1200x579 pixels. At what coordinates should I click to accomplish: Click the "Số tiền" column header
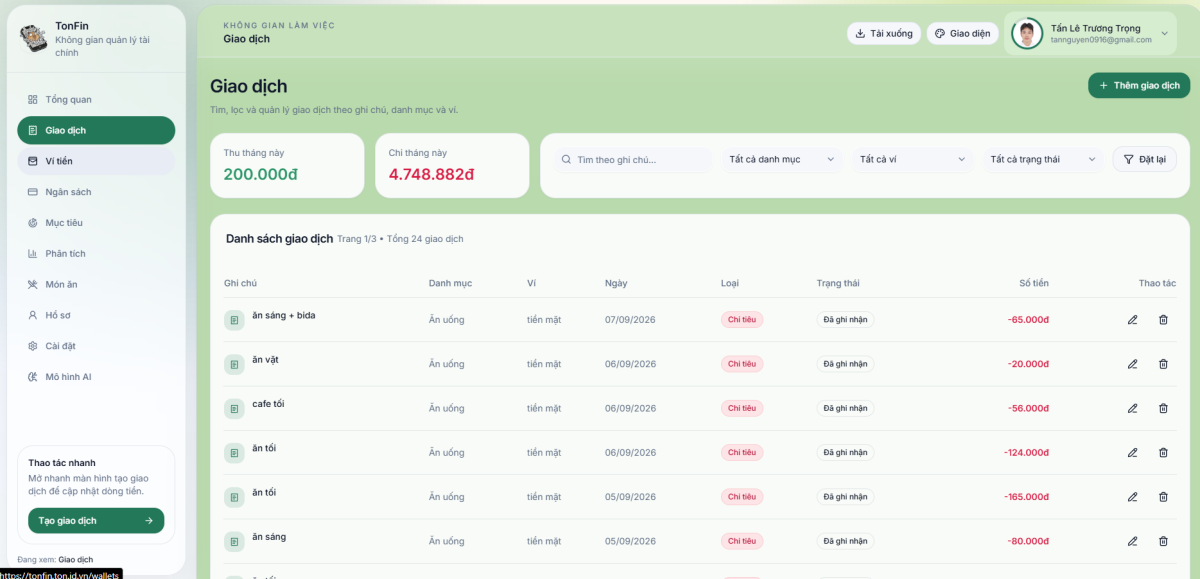tap(1034, 283)
